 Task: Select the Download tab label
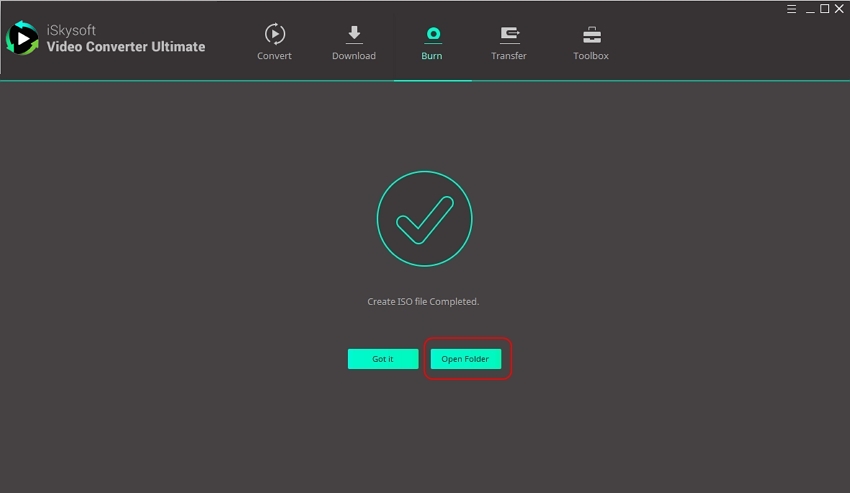(x=354, y=56)
